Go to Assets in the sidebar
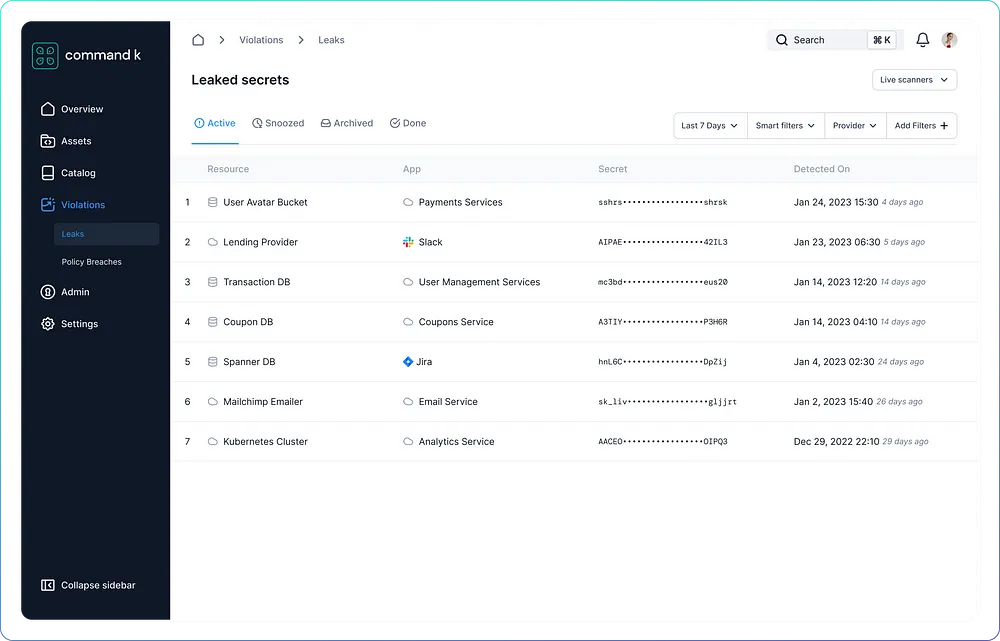The width and height of the screenshot is (1000, 641). (x=75, y=141)
